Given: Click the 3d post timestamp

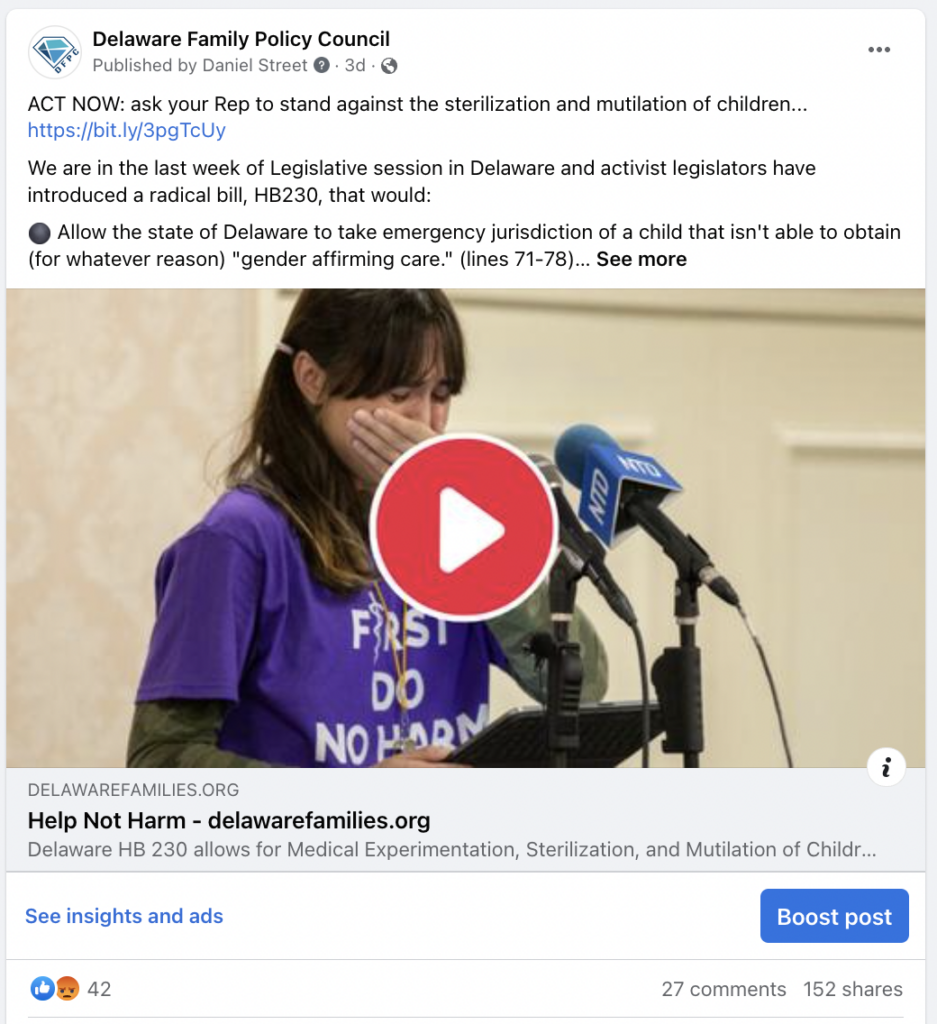Looking at the screenshot, I should pyautogui.click(x=355, y=65).
